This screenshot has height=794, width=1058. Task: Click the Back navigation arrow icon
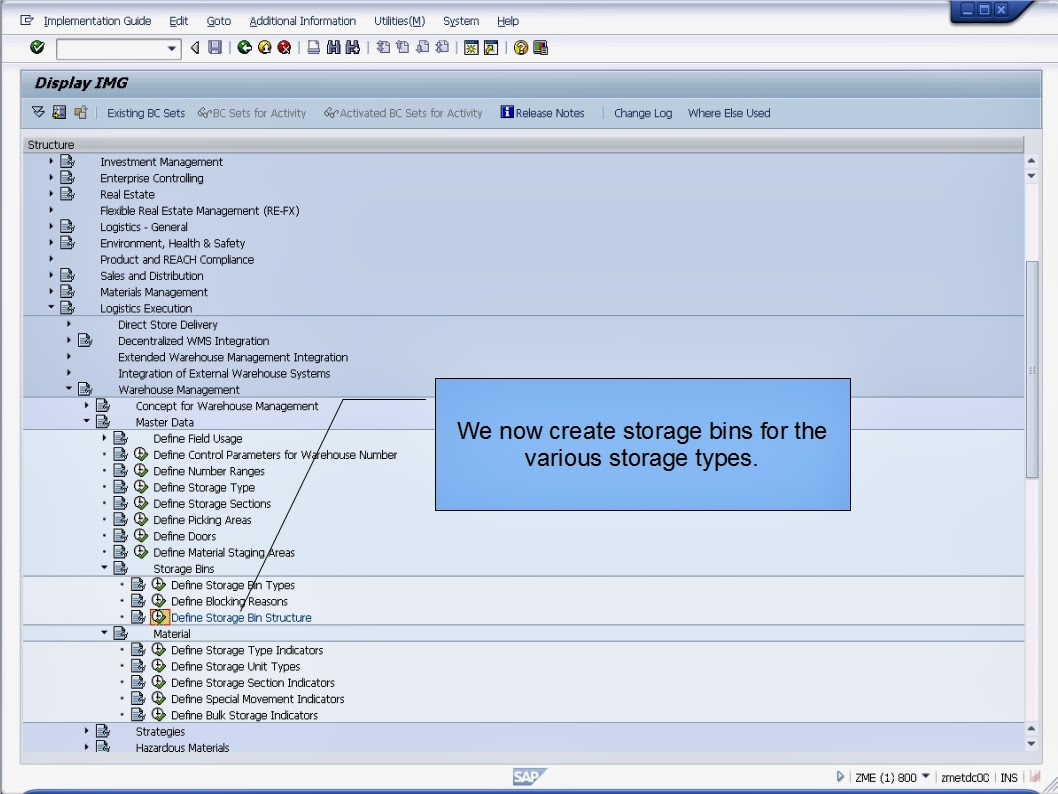(x=194, y=47)
